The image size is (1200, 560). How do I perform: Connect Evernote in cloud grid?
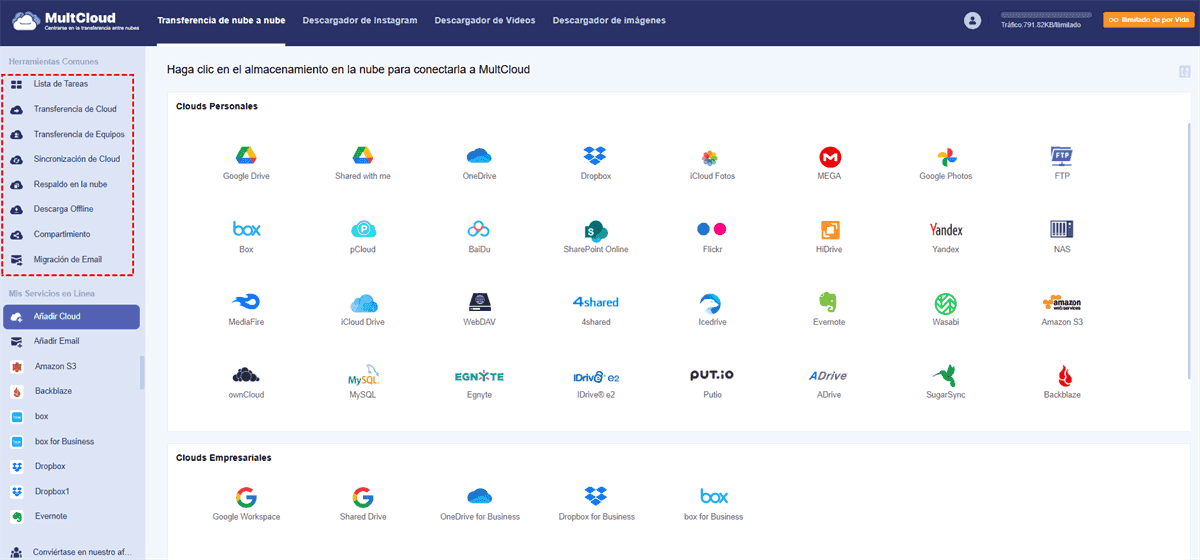[829, 309]
